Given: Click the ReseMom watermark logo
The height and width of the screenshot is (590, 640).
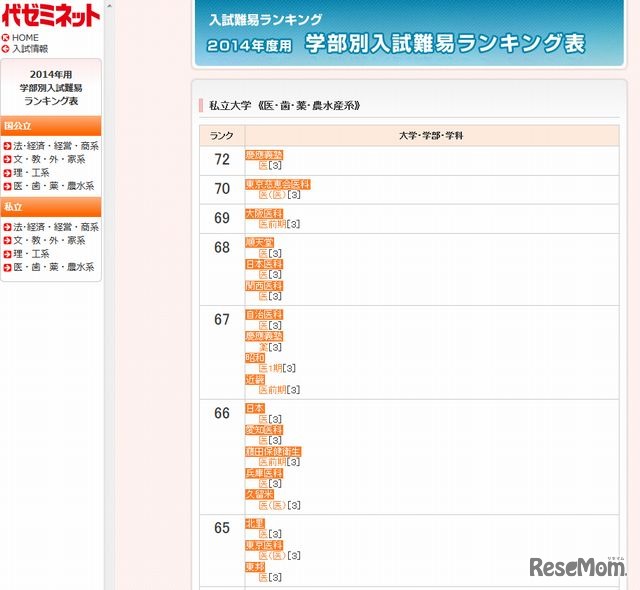Looking at the screenshot, I should click(577, 566).
